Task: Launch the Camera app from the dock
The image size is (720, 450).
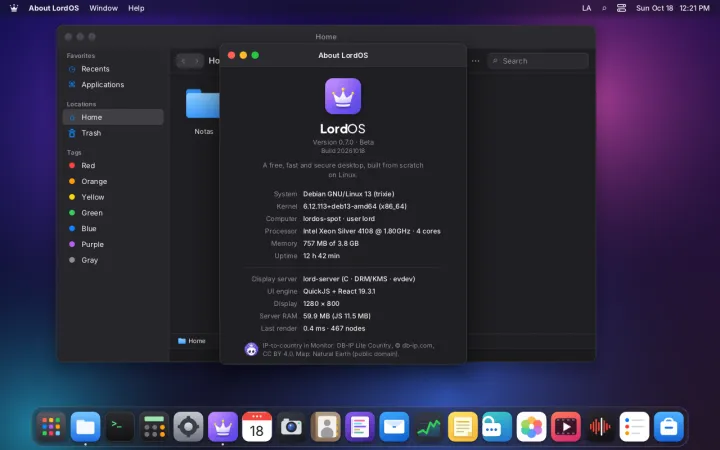Action: [291, 427]
